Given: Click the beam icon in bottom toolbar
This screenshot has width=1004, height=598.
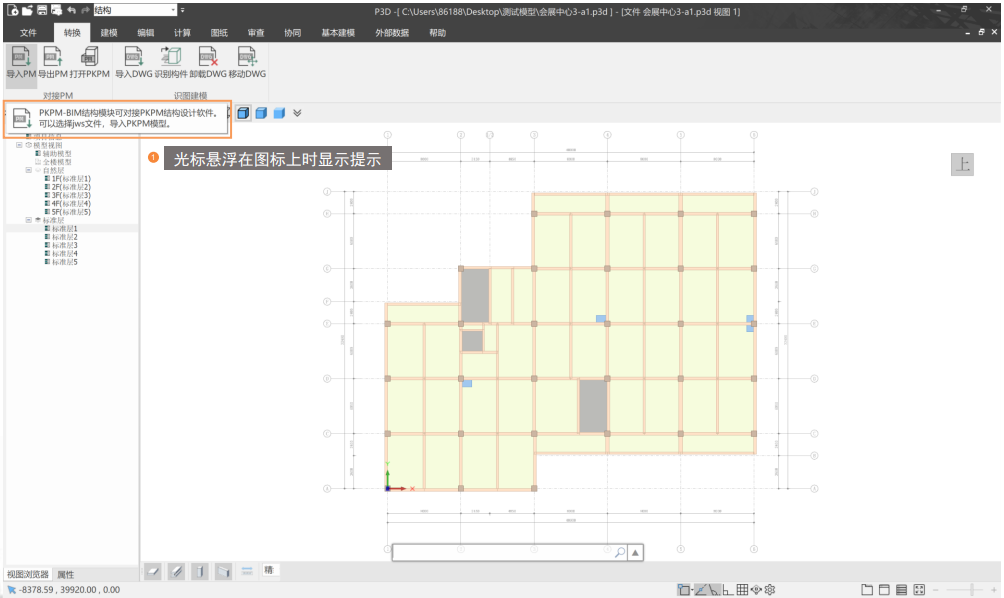Looking at the screenshot, I should [x=177, y=571].
